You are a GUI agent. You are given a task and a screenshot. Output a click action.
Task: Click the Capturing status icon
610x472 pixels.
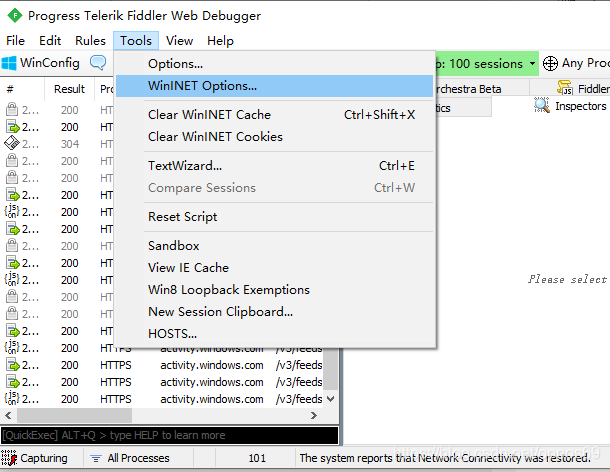click(x=9, y=458)
